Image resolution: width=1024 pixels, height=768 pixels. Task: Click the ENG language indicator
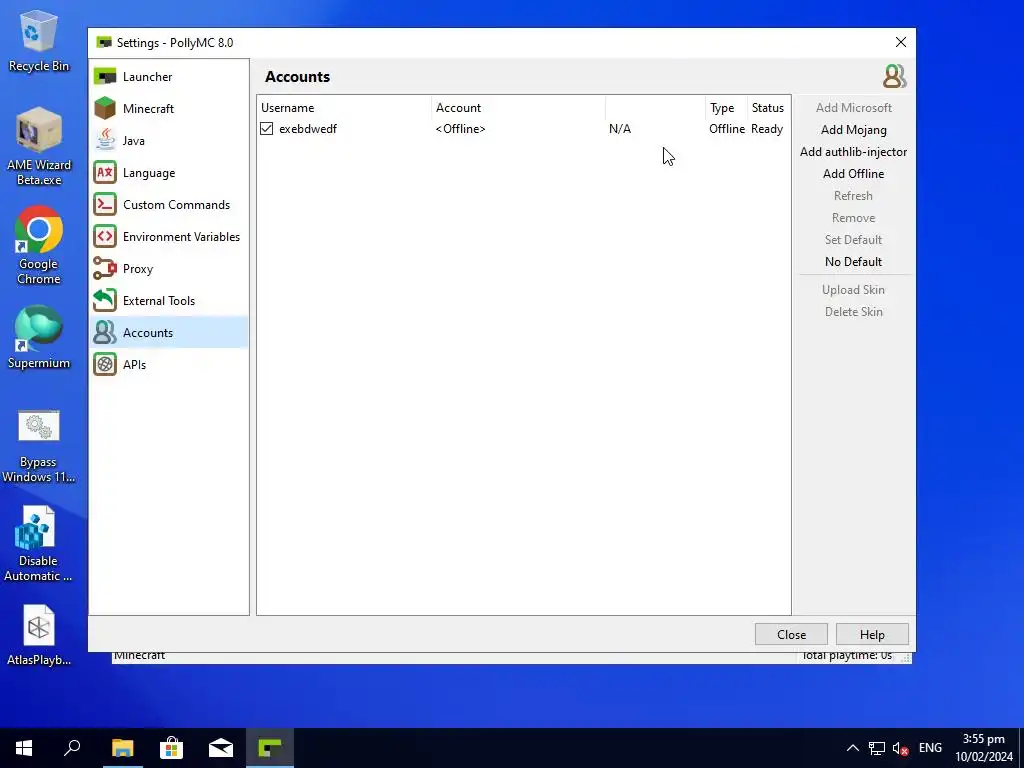(930, 748)
